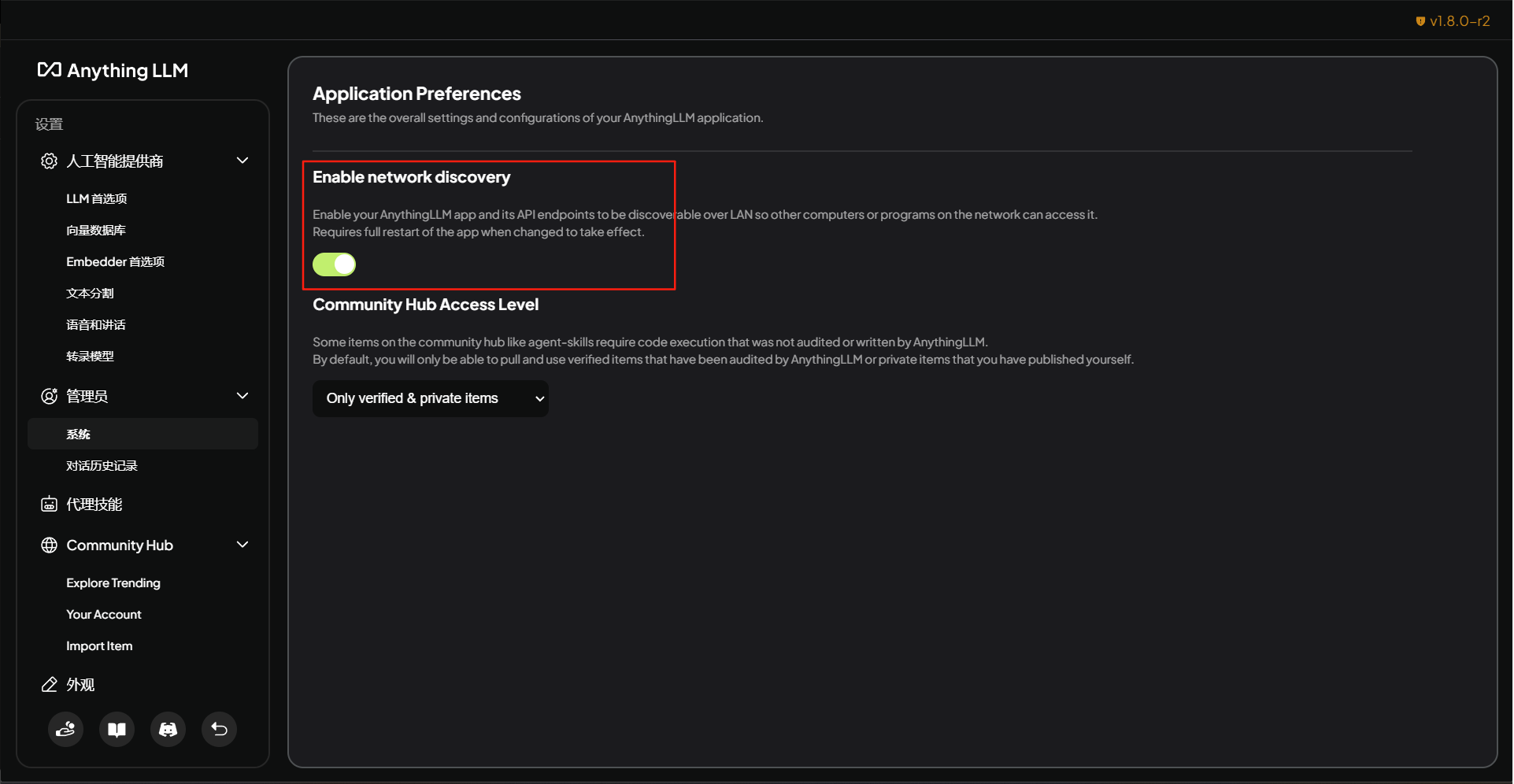Viewport: 1514px width, 784px height.
Task: Collapse the 管理员 section chevron
Action: coord(242,396)
